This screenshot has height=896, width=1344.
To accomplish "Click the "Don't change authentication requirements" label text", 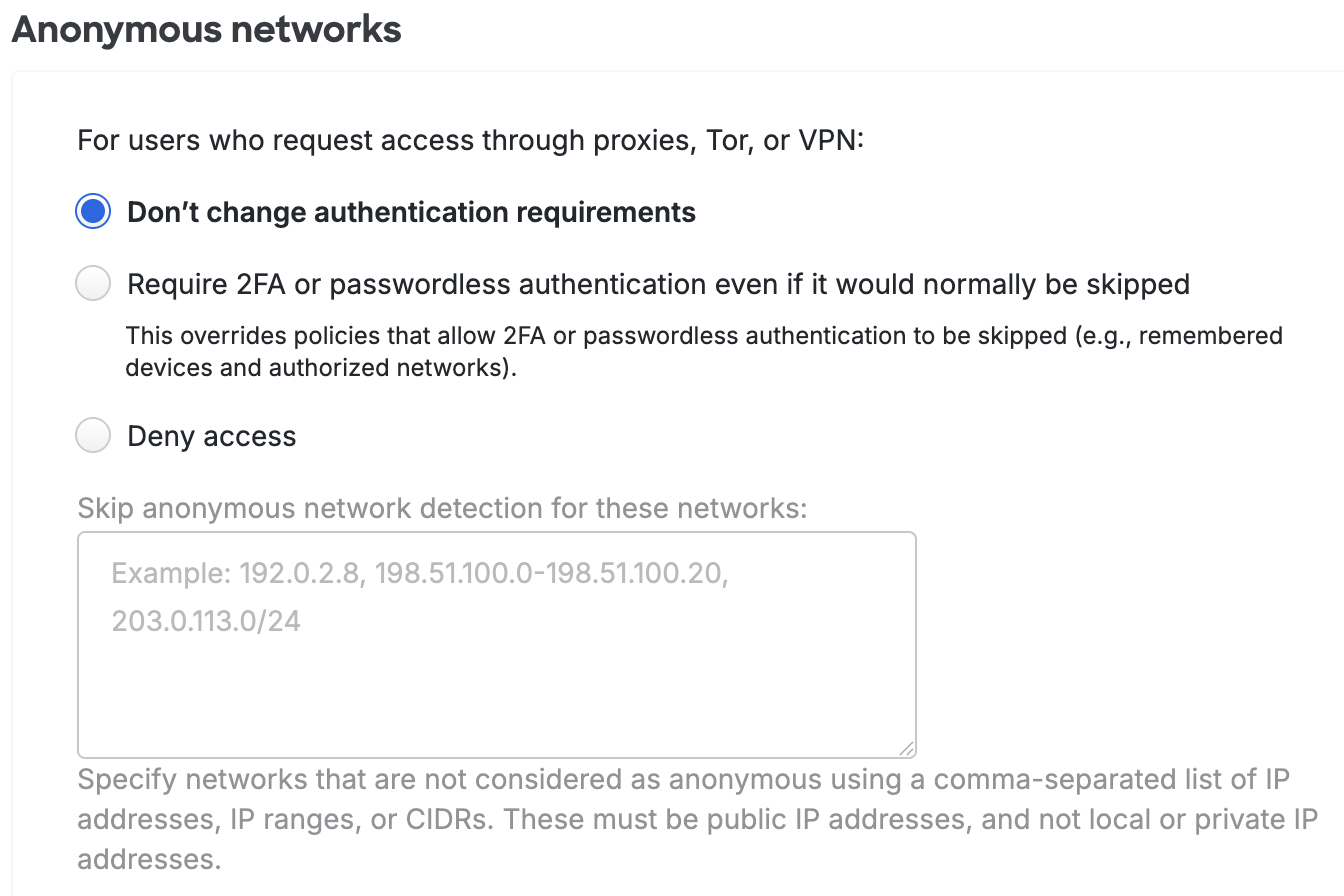I will click(x=410, y=212).
